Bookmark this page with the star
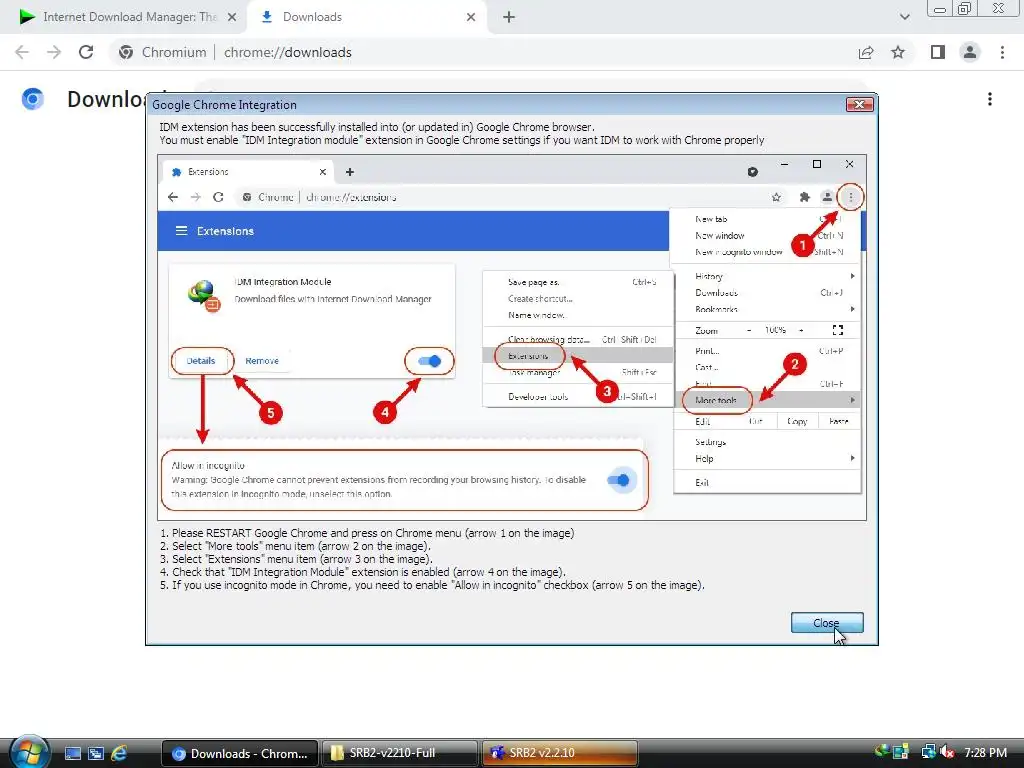Image resolution: width=1024 pixels, height=768 pixels. click(x=898, y=52)
